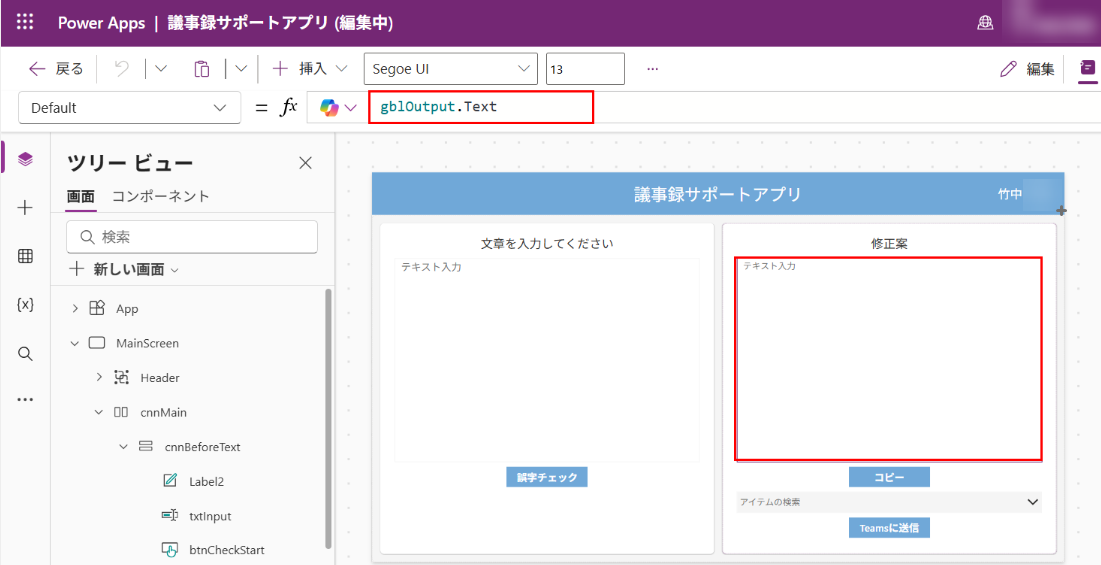Screen dimensions: 1101x565
Task: Click the Paste clipboard icon
Action: pyautogui.click(x=202, y=69)
